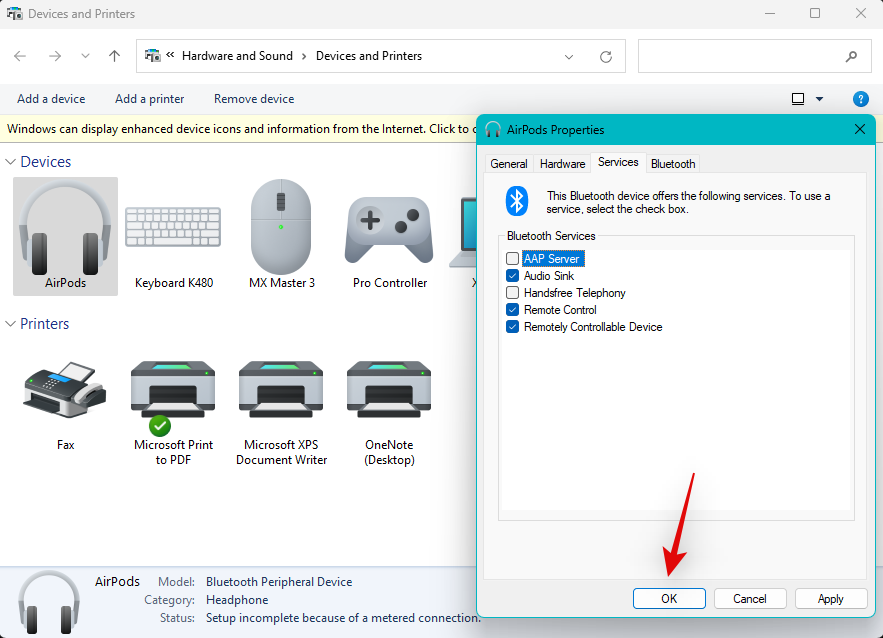Enable the AAP Server service checkbox
The height and width of the screenshot is (638, 883).
coord(512,258)
